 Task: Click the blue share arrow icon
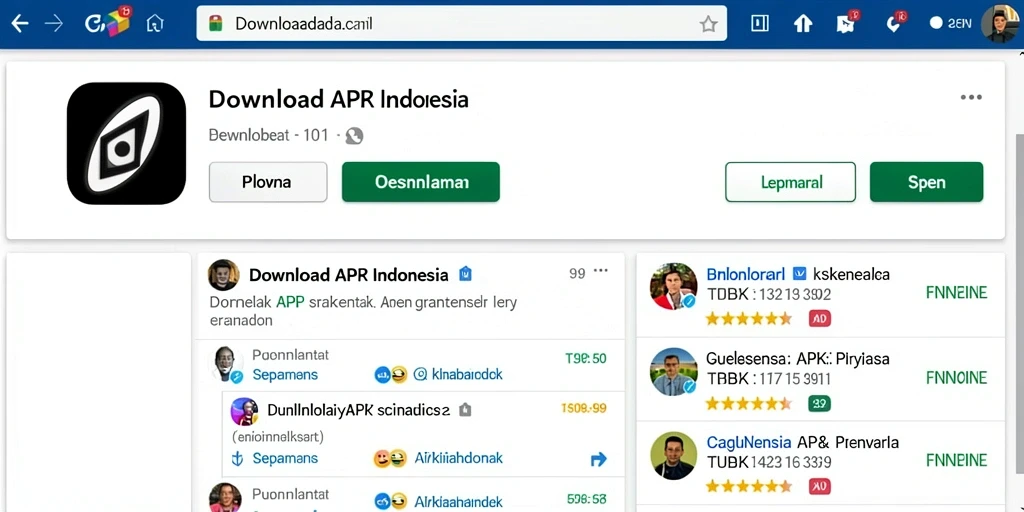pyautogui.click(x=598, y=459)
